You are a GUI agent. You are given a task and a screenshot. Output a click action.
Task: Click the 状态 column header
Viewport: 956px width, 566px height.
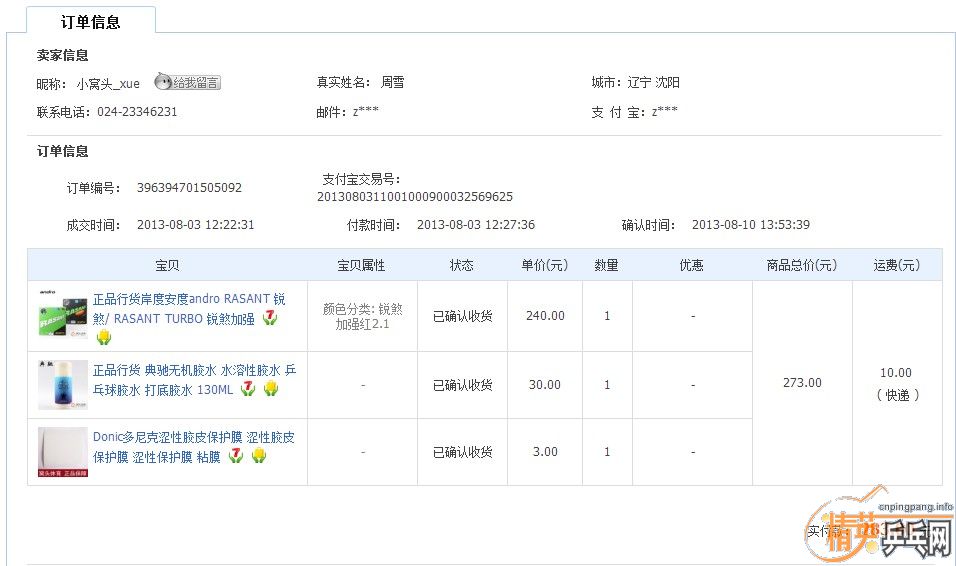point(462,265)
